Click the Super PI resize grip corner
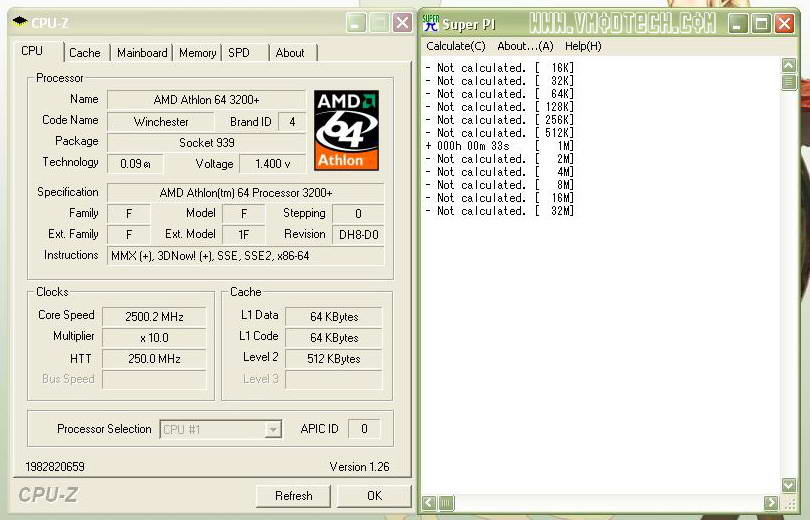Screen dimensions: 810x520 point(790,503)
